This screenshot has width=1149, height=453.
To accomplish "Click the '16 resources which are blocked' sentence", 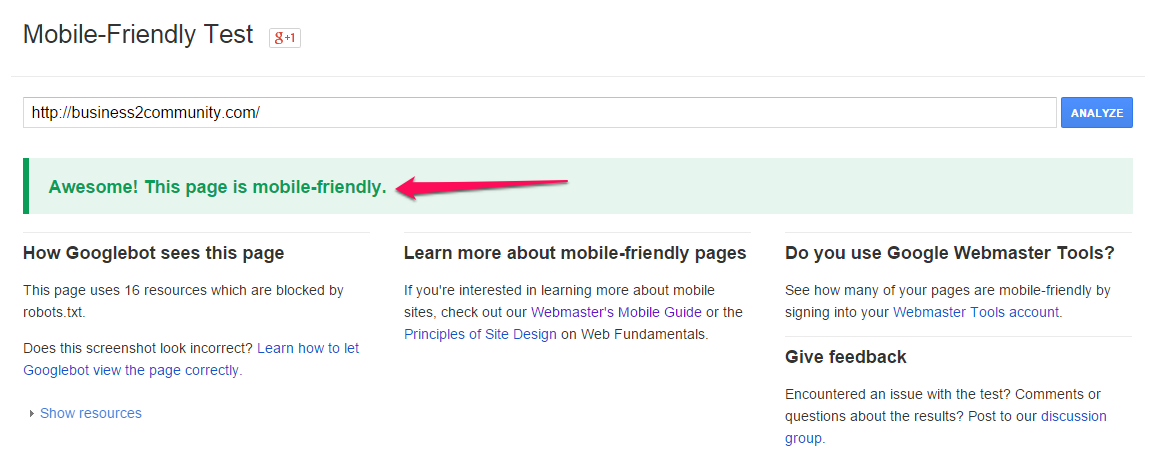I will point(183,301).
